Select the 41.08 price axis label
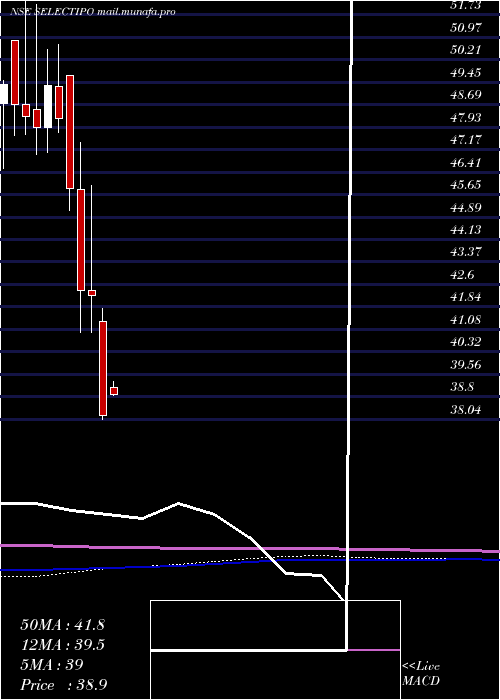The width and height of the screenshot is (500, 700). click(x=466, y=320)
